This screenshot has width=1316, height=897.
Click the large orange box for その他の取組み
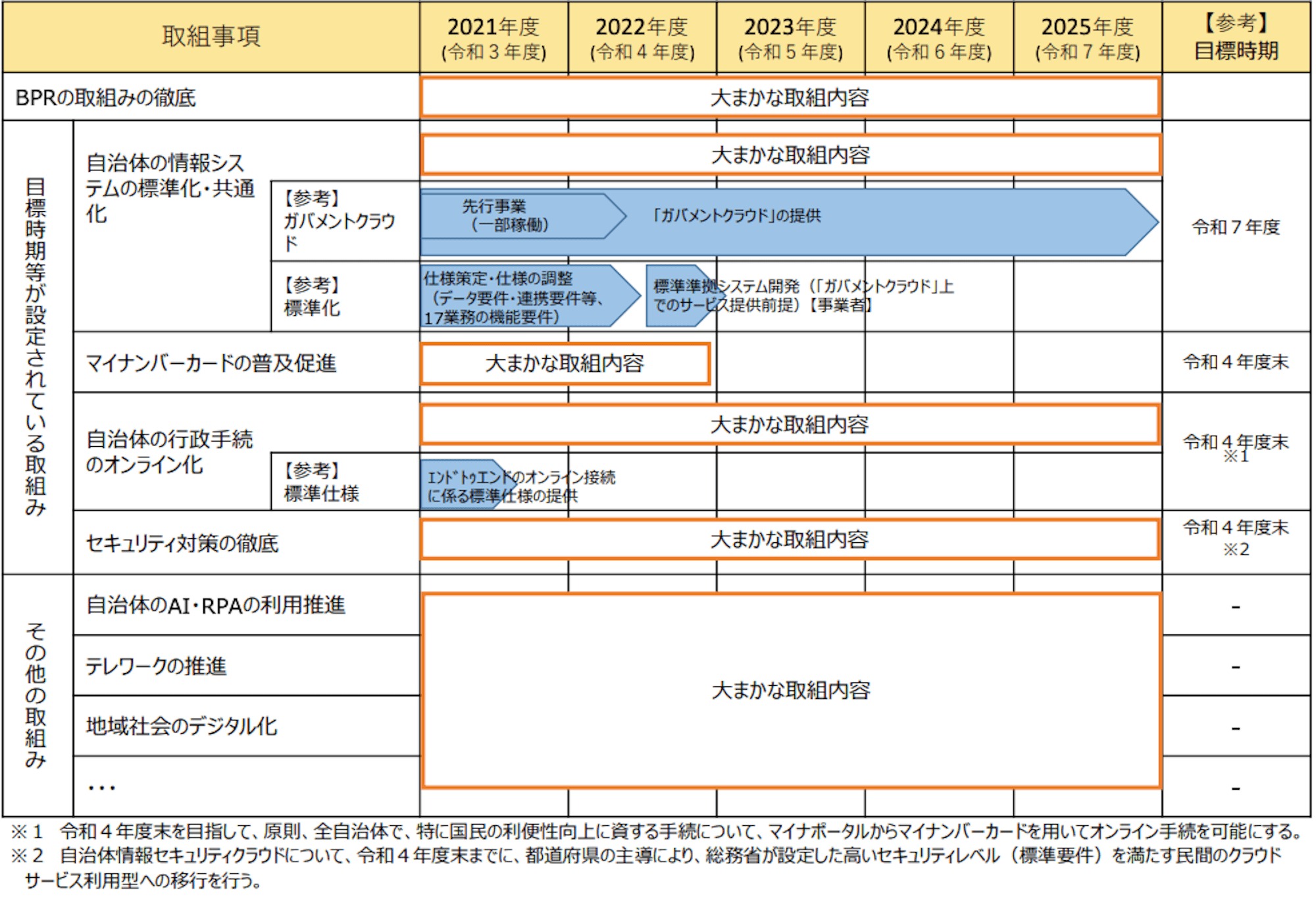click(790, 690)
